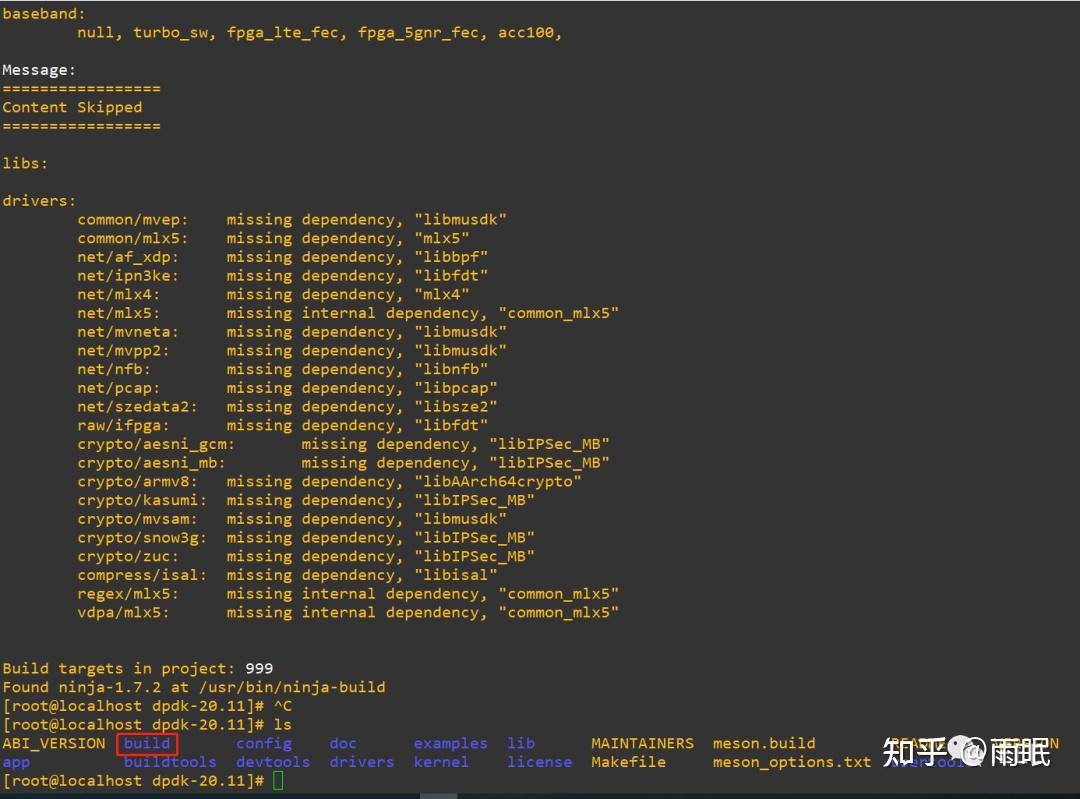The height and width of the screenshot is (799, 1080).
Task: Click the devtools directory entry
Action: [x=273, y=762]
